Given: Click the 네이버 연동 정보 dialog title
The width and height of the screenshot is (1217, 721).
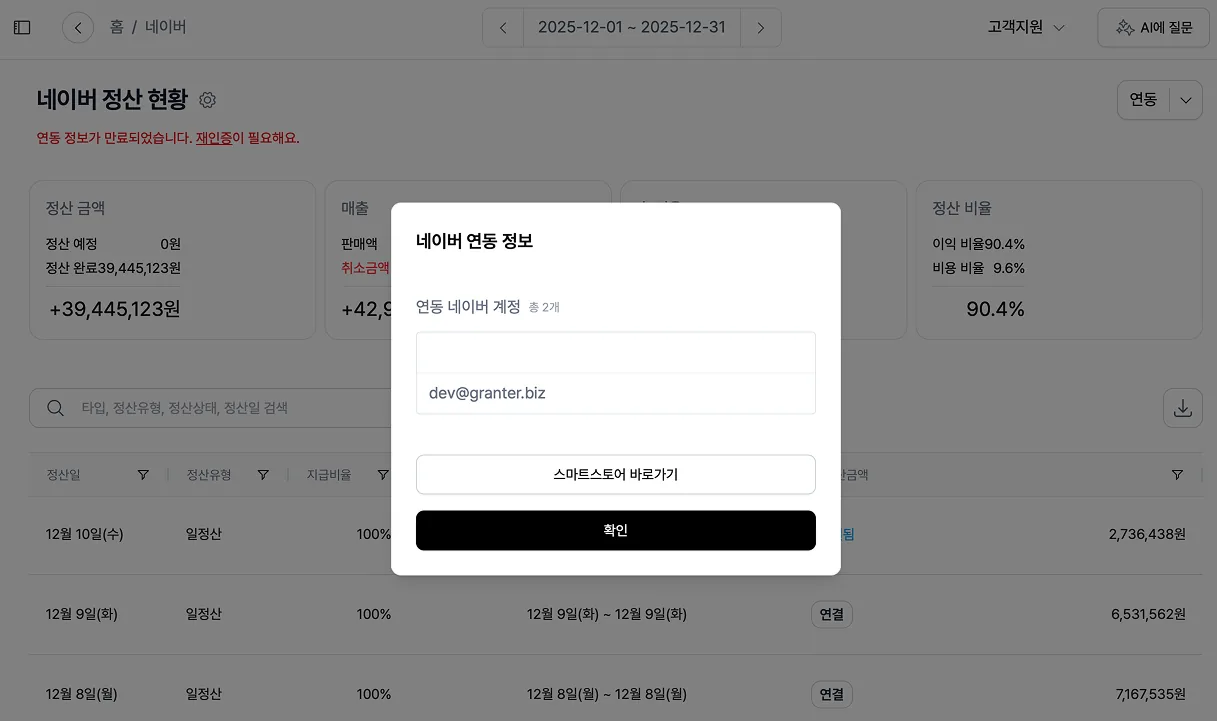Looking at the screenshot, I should [x=474, y=241].
